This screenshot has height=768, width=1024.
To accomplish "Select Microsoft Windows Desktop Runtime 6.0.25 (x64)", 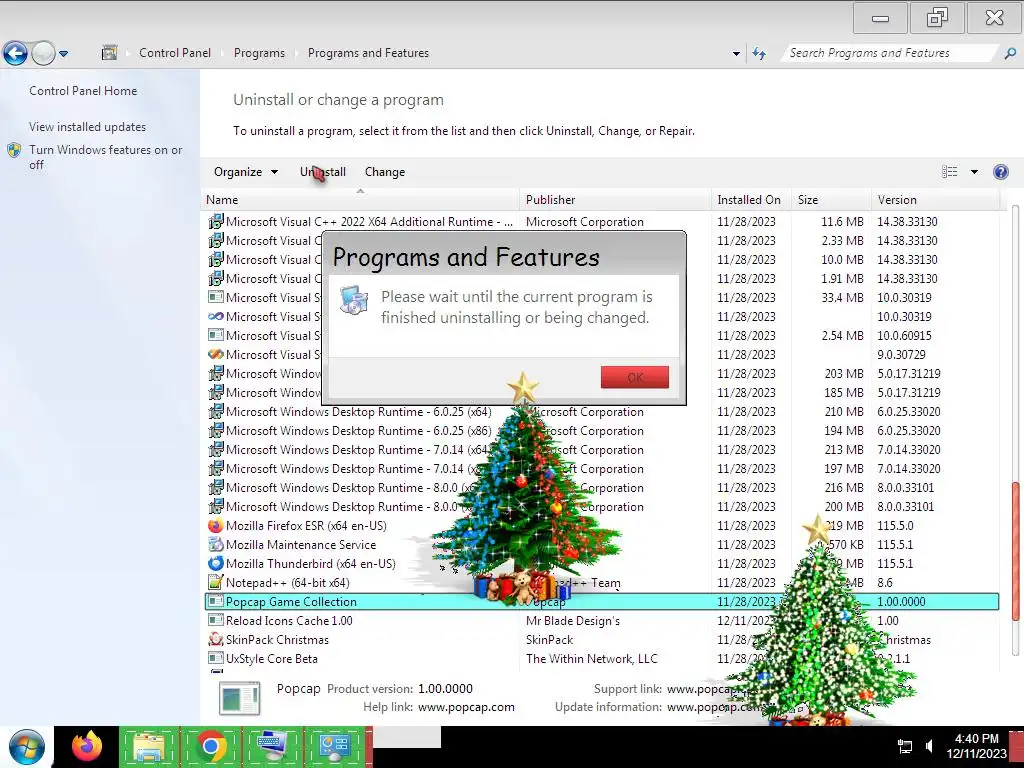I will pos(602,412).
